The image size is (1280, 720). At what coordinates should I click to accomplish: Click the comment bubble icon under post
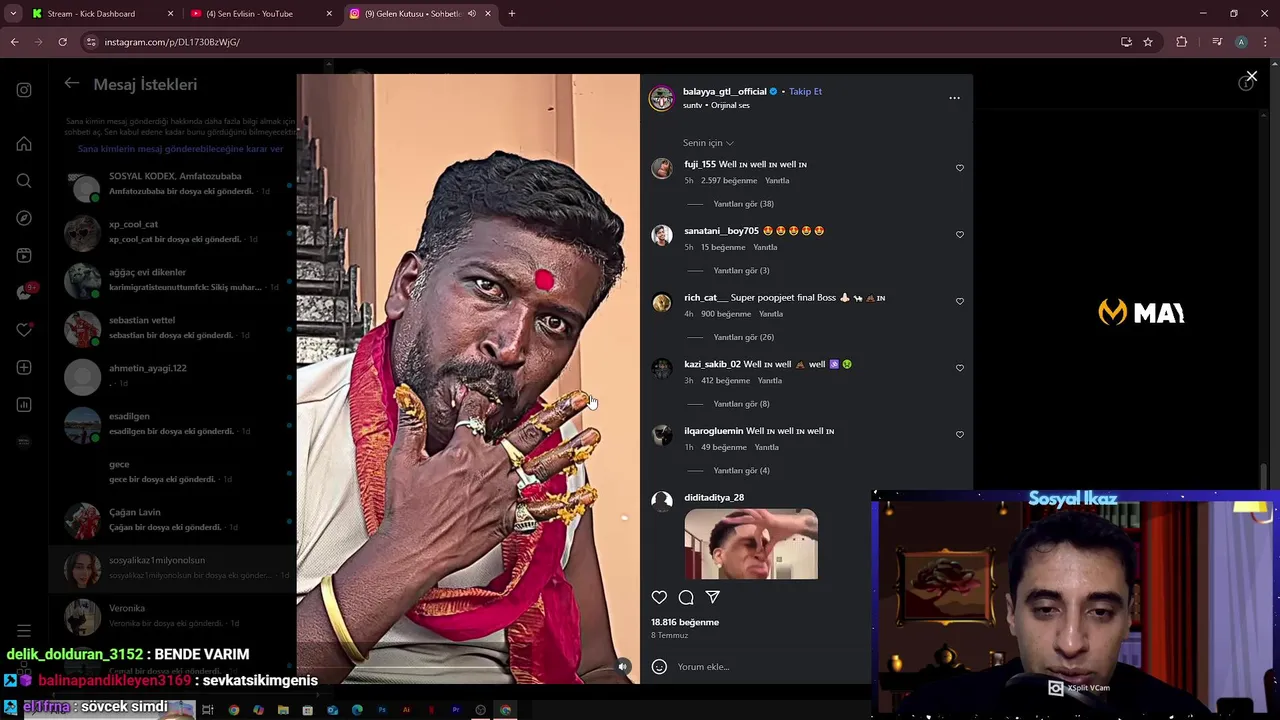click(x=686, y=597)
